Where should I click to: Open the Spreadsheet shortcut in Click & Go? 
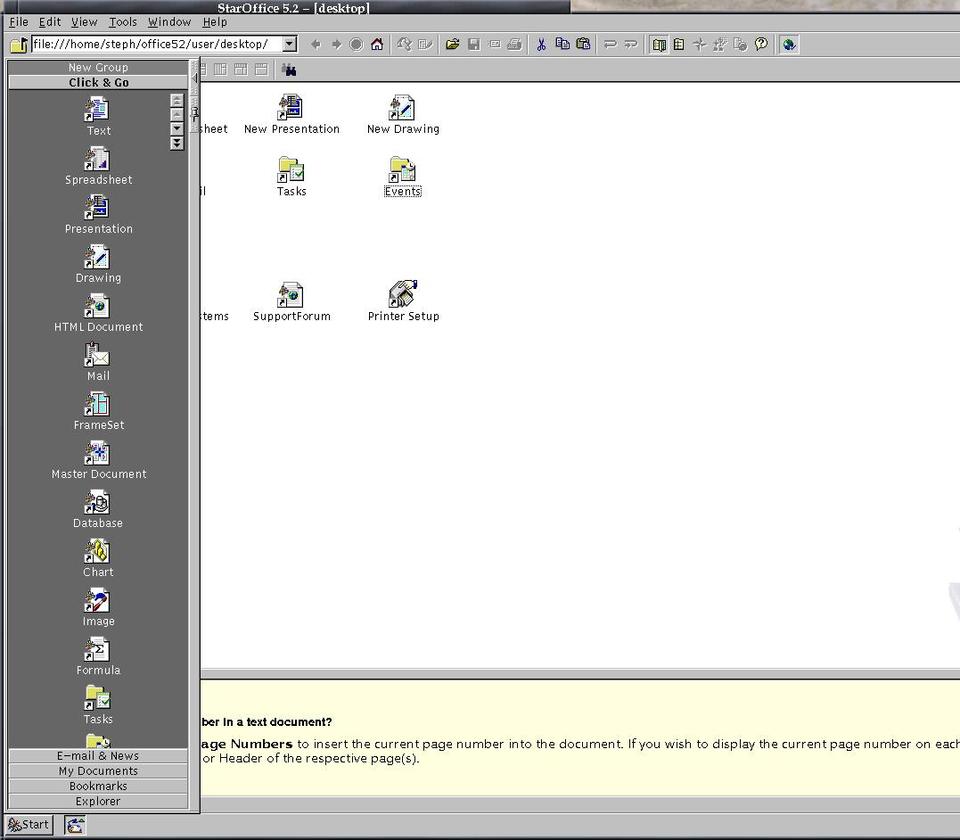click(x=98, y=160)
